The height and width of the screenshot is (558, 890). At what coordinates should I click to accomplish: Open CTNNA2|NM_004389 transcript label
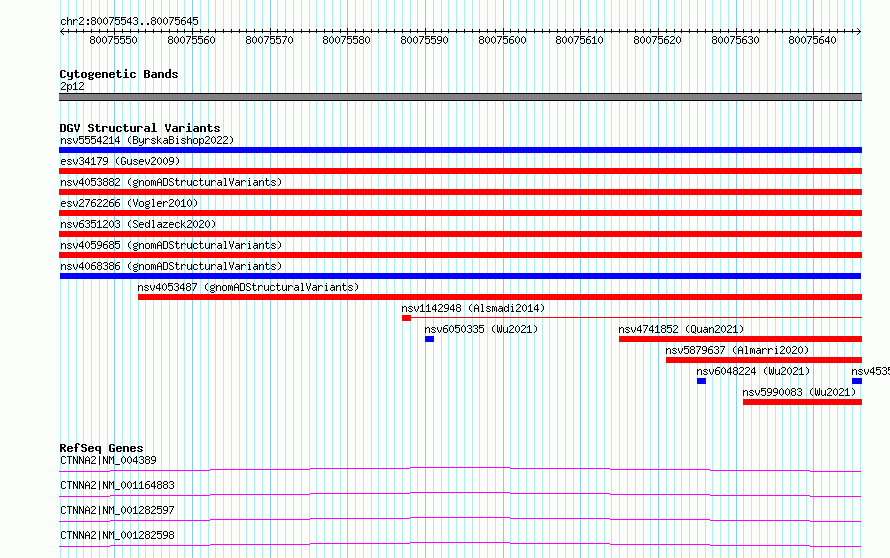[108, 460]
